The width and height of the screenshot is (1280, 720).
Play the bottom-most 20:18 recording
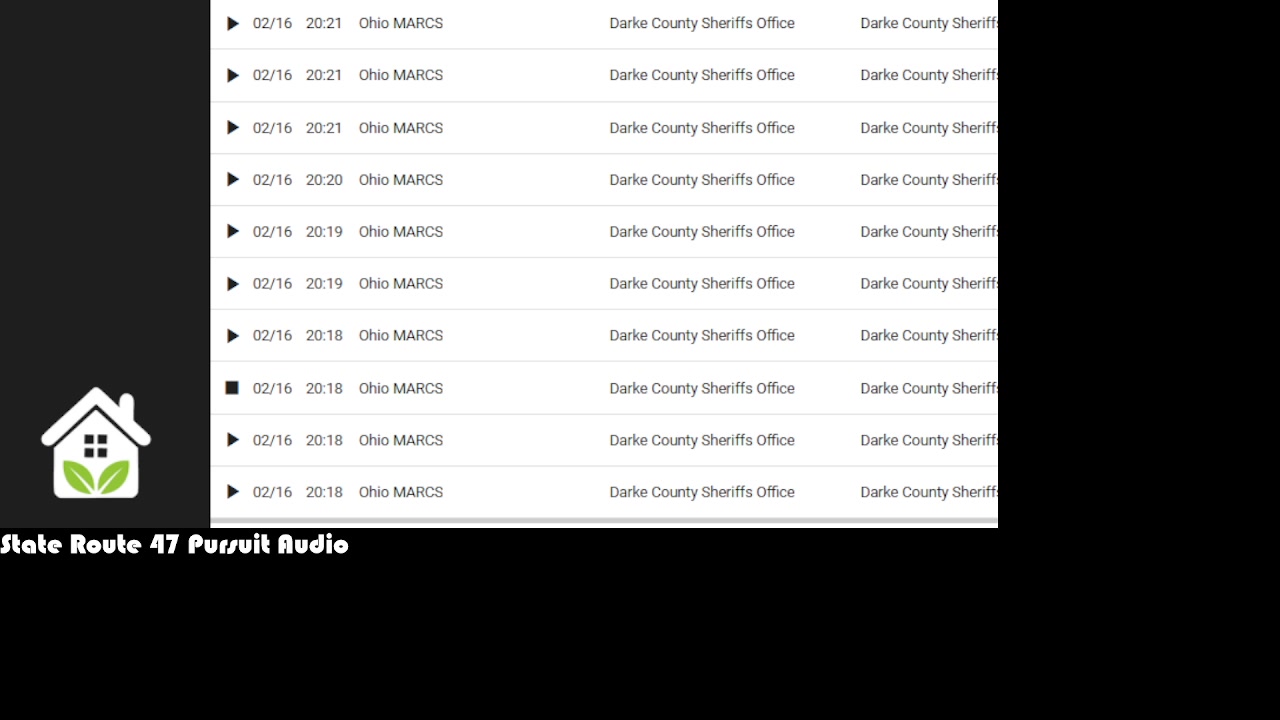pyautogui.click(x=233, y=492)
